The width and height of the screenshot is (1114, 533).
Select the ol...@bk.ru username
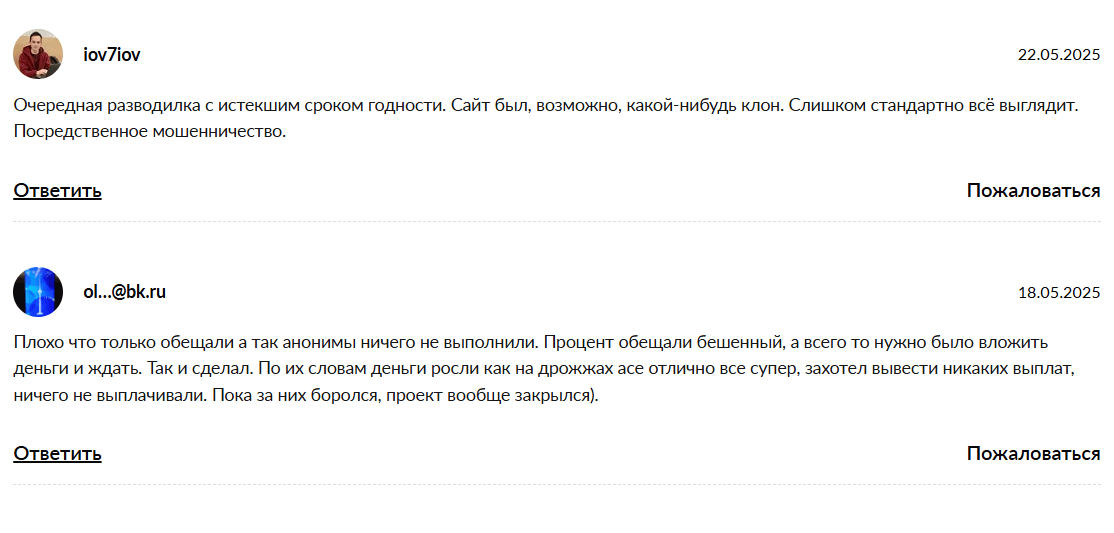coord(124,293)
